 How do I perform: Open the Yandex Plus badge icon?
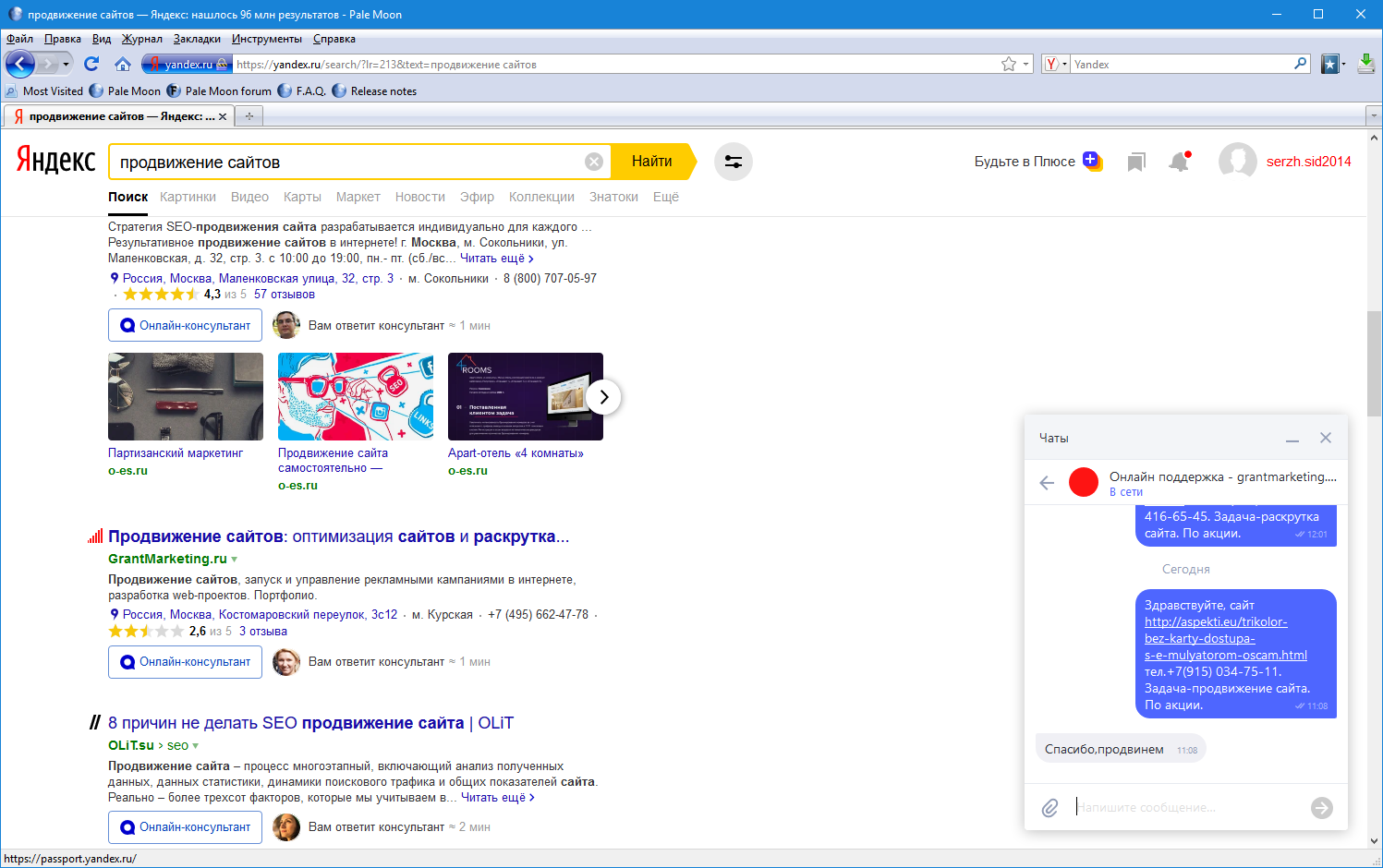pos(1092,161)
